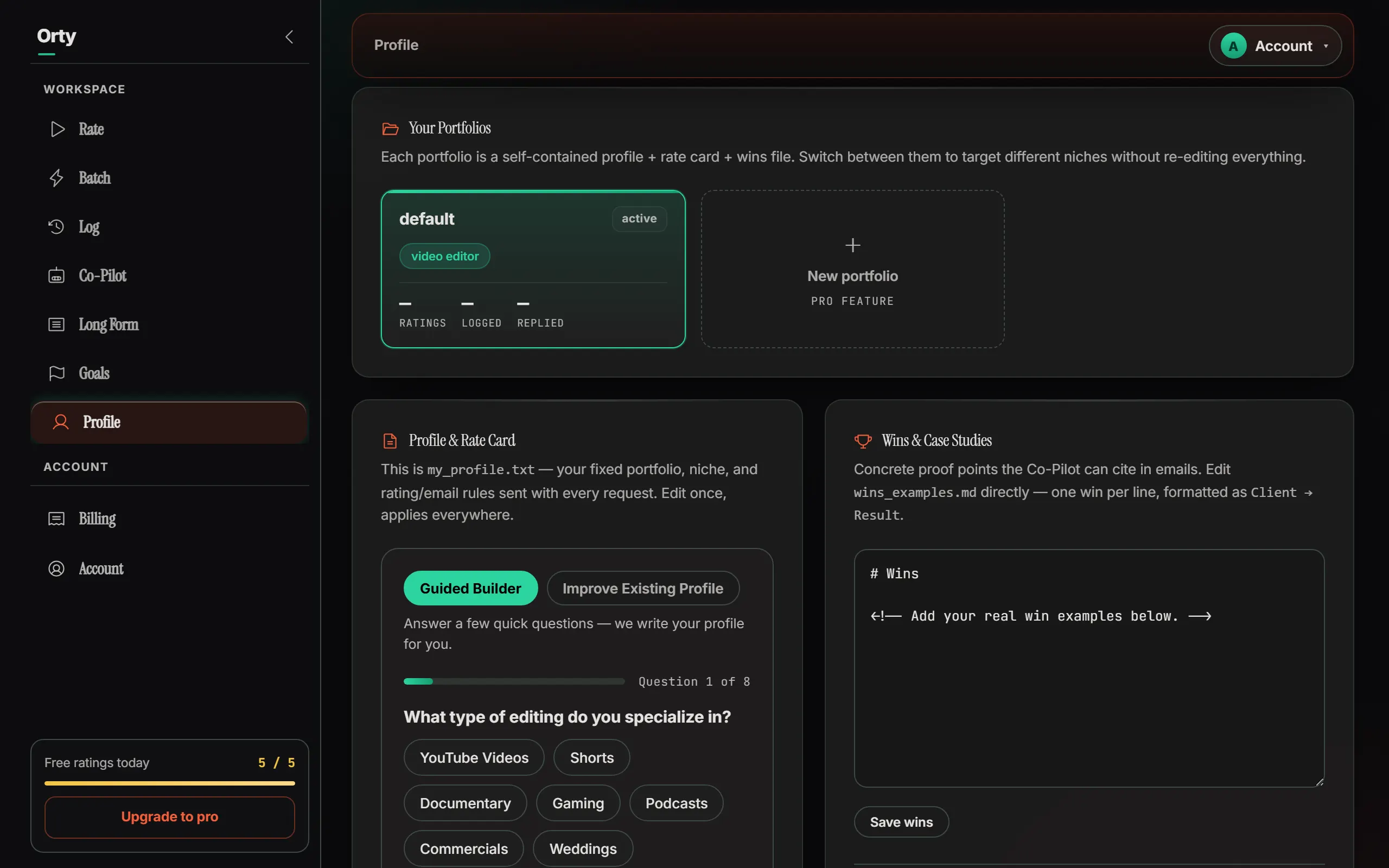
Task: Click the Batch lightning bolt icon
Action: [56, 178]
